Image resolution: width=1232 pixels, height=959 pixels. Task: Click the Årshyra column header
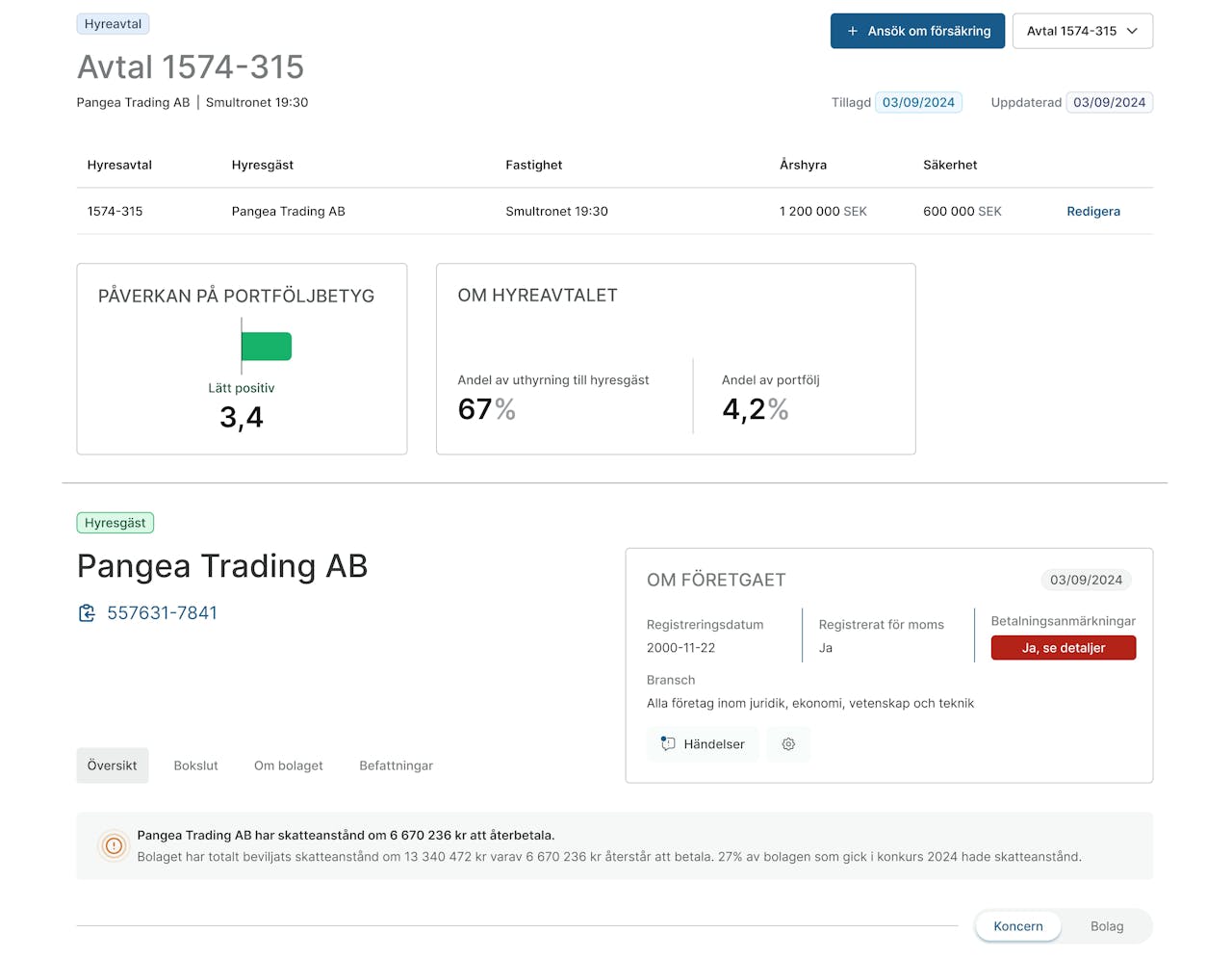803,165
